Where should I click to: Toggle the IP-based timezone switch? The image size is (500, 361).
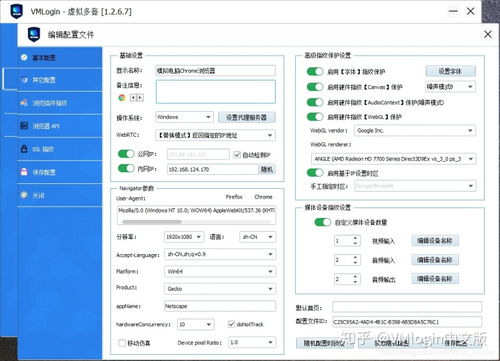click(x=315, y=173)
